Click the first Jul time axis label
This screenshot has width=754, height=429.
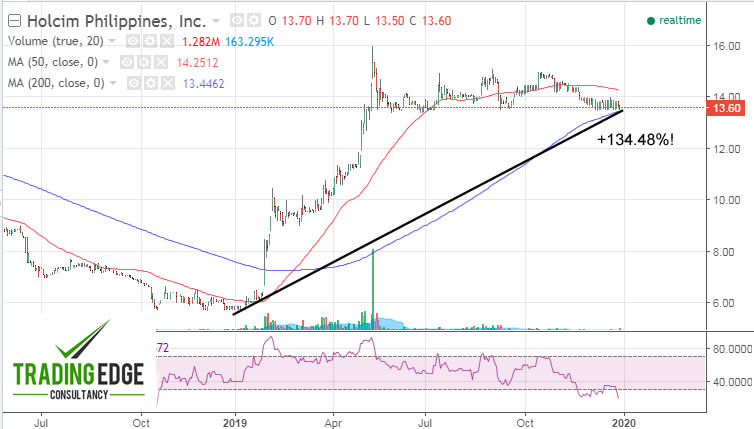point(41,423)
